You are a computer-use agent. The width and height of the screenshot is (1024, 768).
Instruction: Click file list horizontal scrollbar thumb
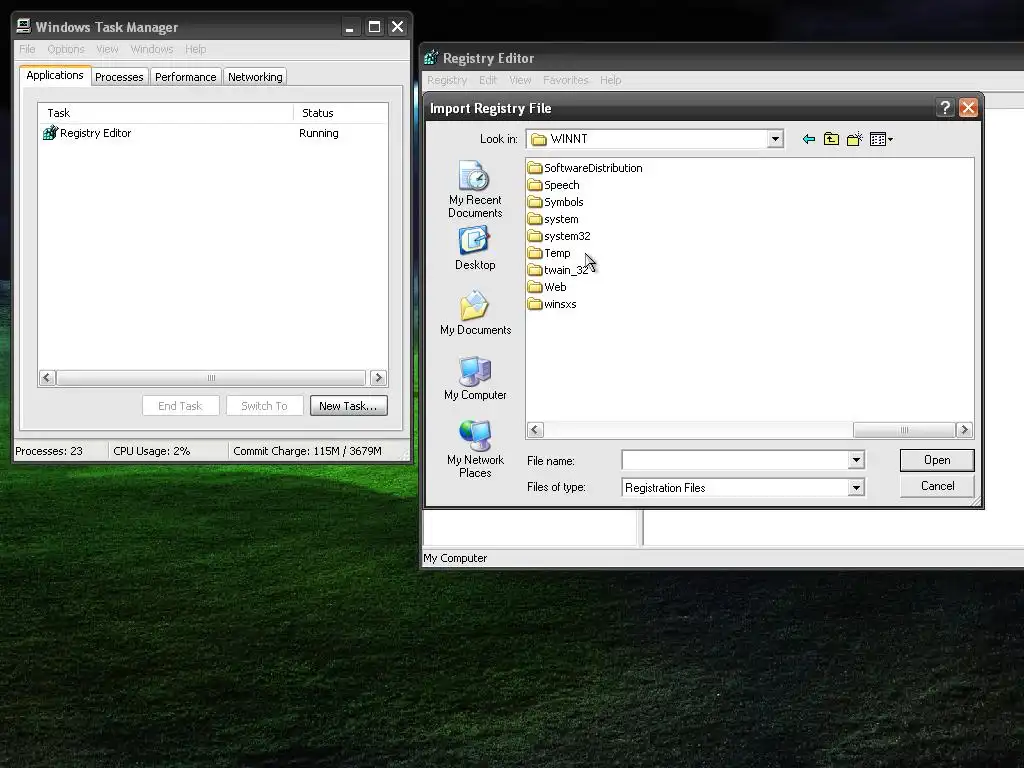(x=904, y=430)
